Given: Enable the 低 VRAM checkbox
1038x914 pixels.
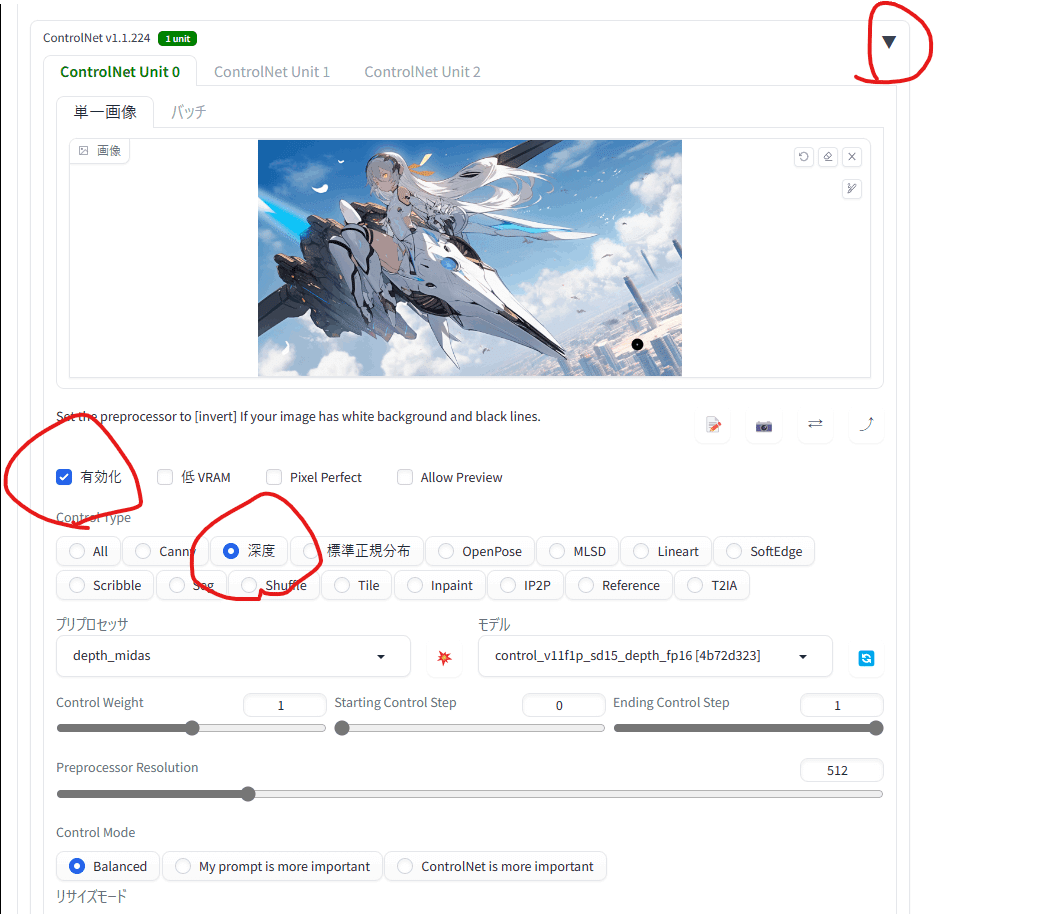Looking at the screenshot, I should point(165,477).
